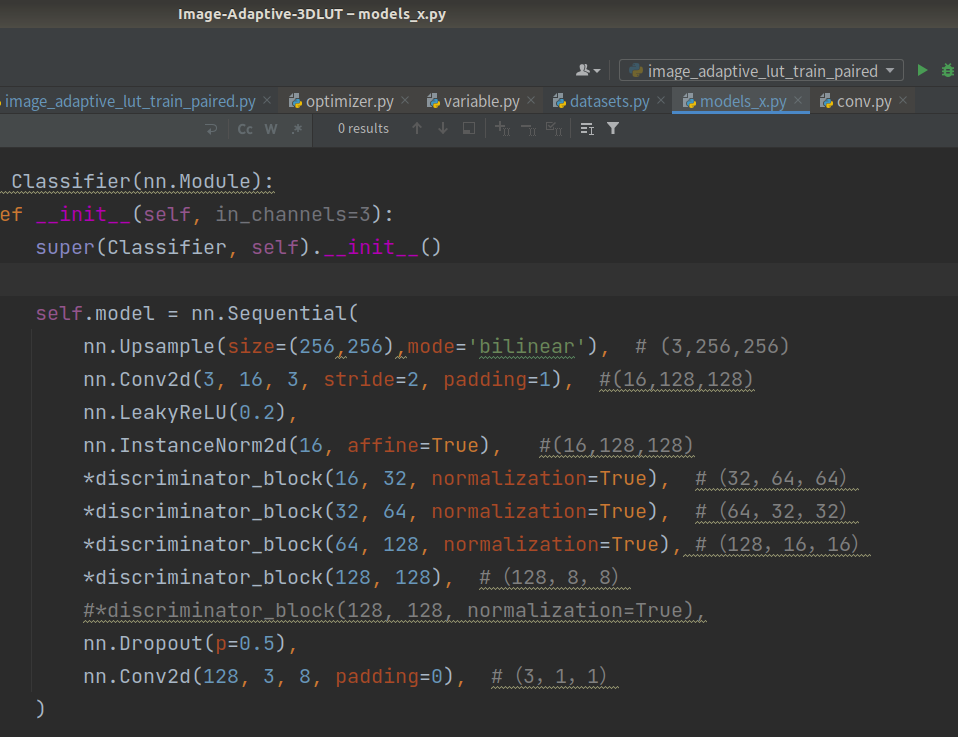The image size is (958, 737).
Task: Go to previous search occurrence arrow
Action: click(x=417, y=128)
